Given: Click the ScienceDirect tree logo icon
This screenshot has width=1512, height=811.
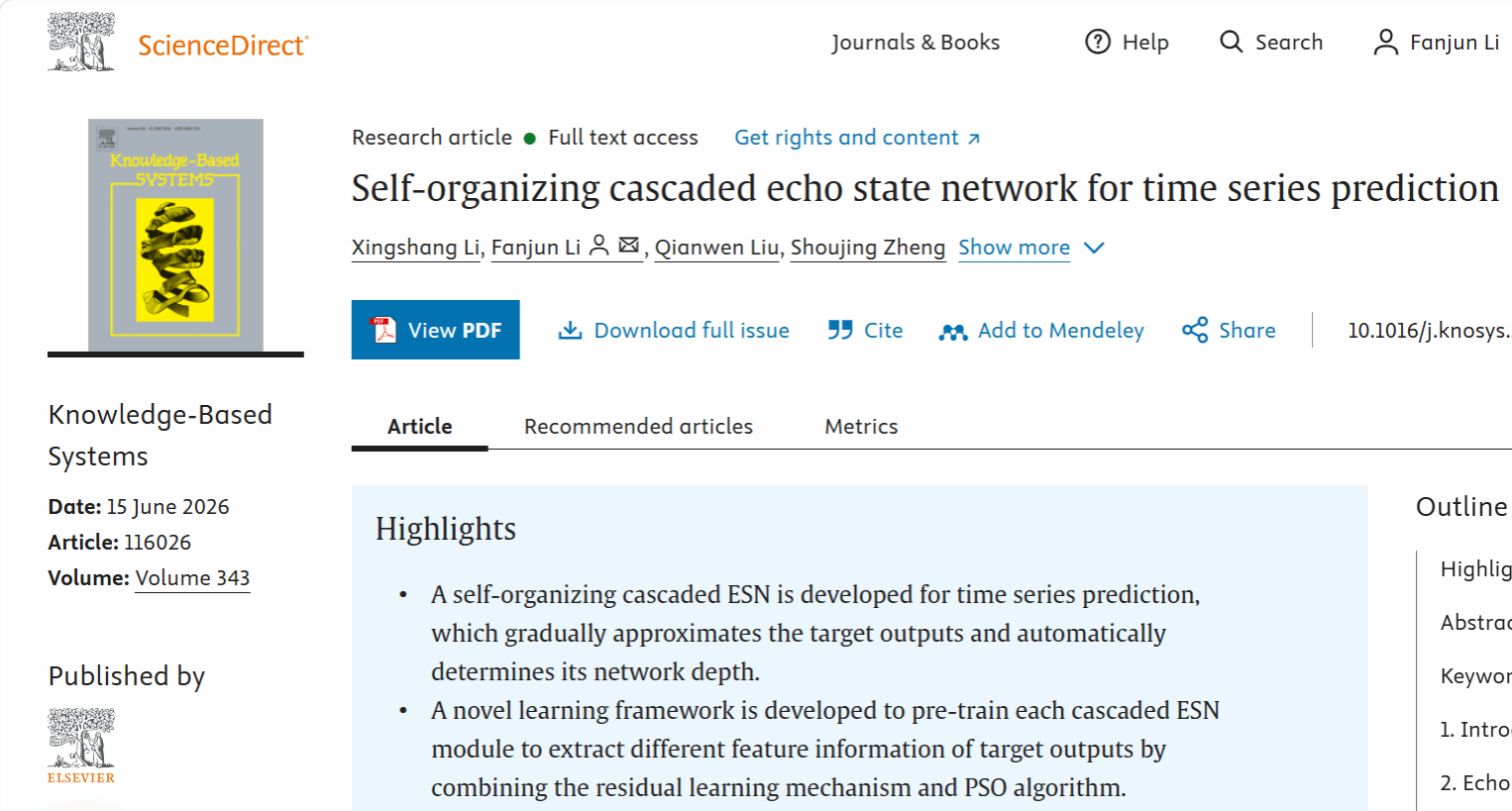Looking at the screenshot, I should pos(81,42).
